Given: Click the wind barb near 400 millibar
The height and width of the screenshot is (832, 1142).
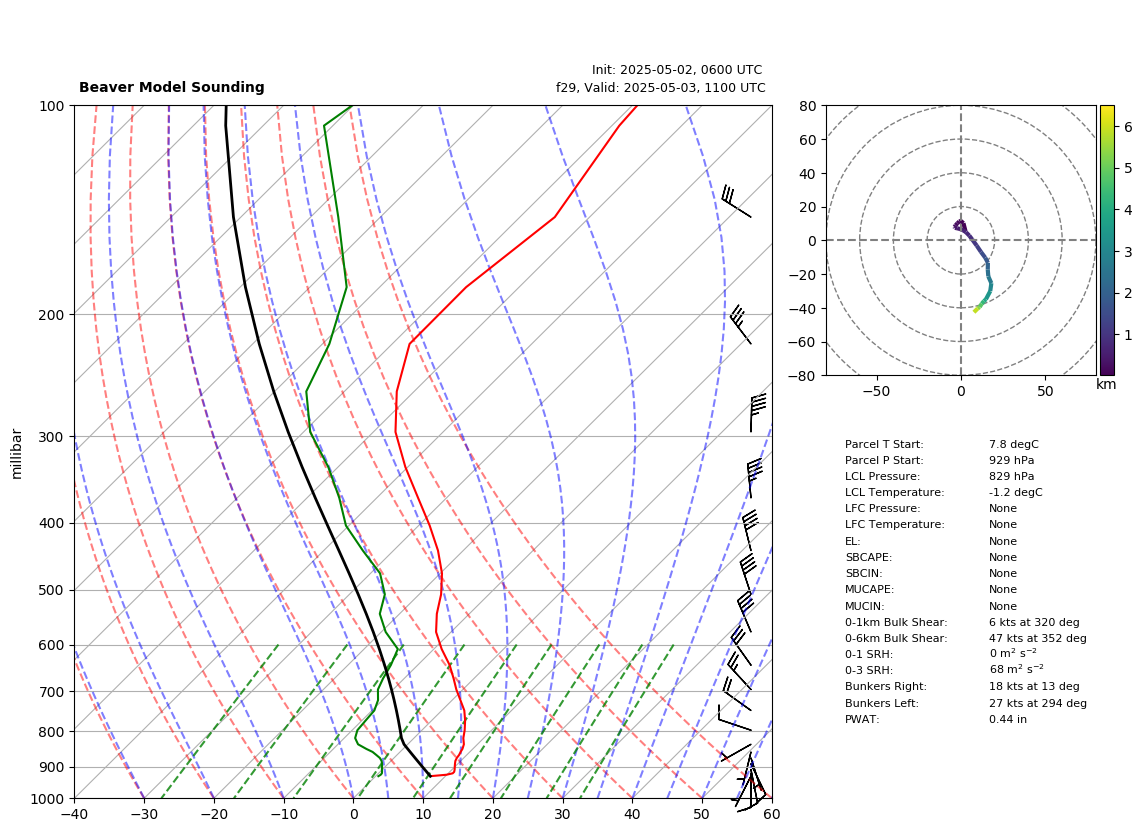Looking at the screenshot, I should (x=749, y=530).
